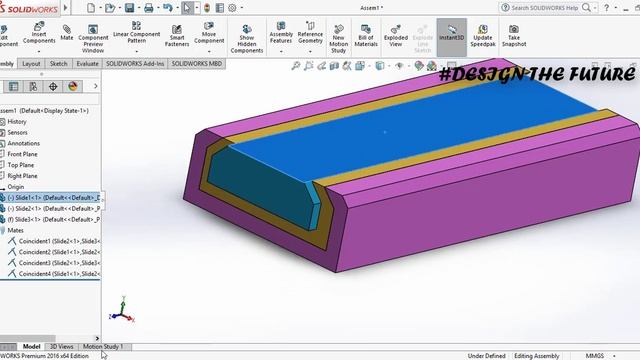Click Linear Component Pattern tool

click(x=136, y=32)
